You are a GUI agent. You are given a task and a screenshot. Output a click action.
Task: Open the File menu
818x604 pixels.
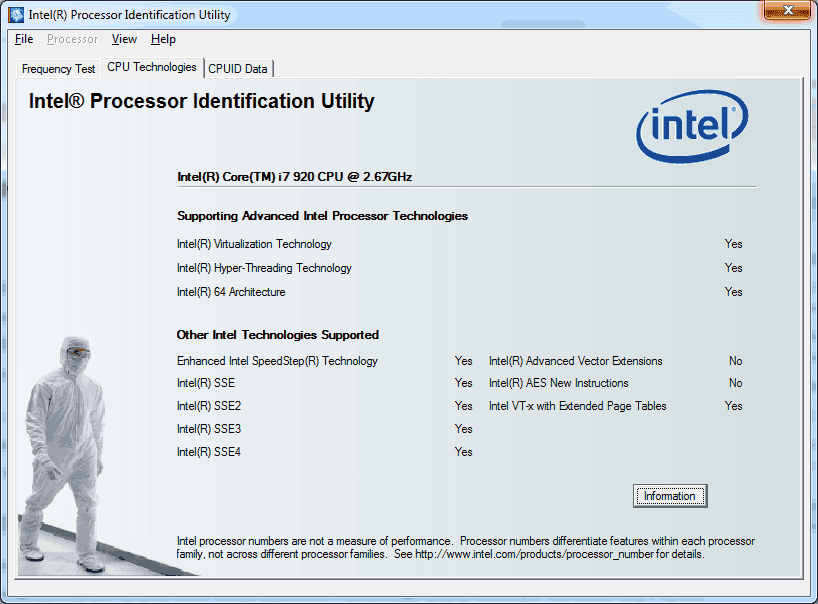point(23,39)
